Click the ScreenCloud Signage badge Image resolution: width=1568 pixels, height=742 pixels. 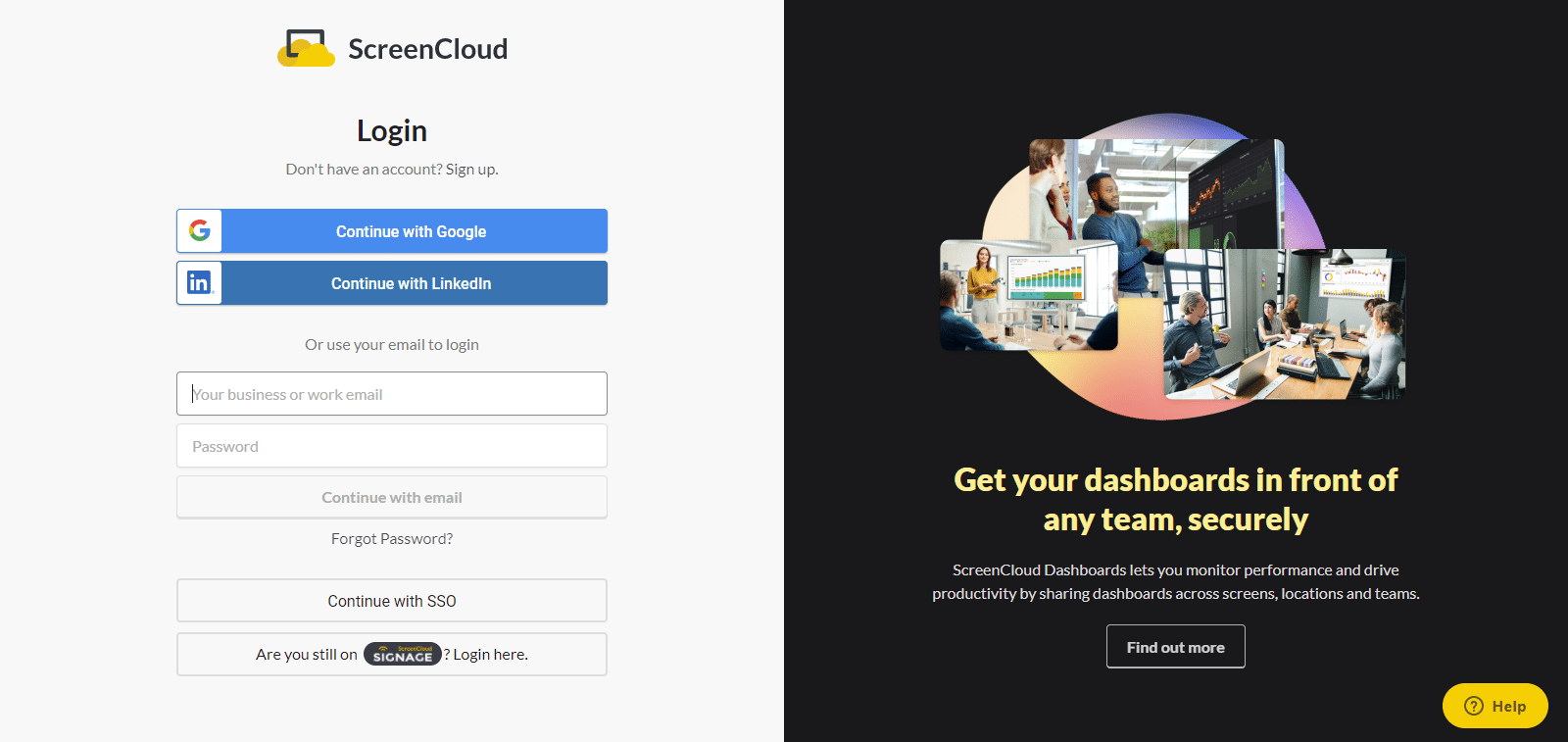click(x=403, y=655)
